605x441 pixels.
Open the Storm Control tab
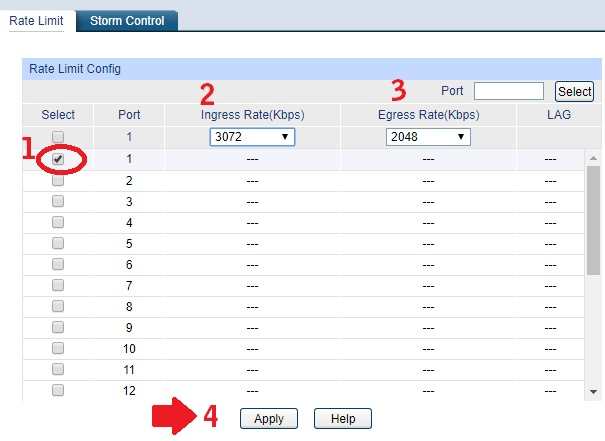127,21
